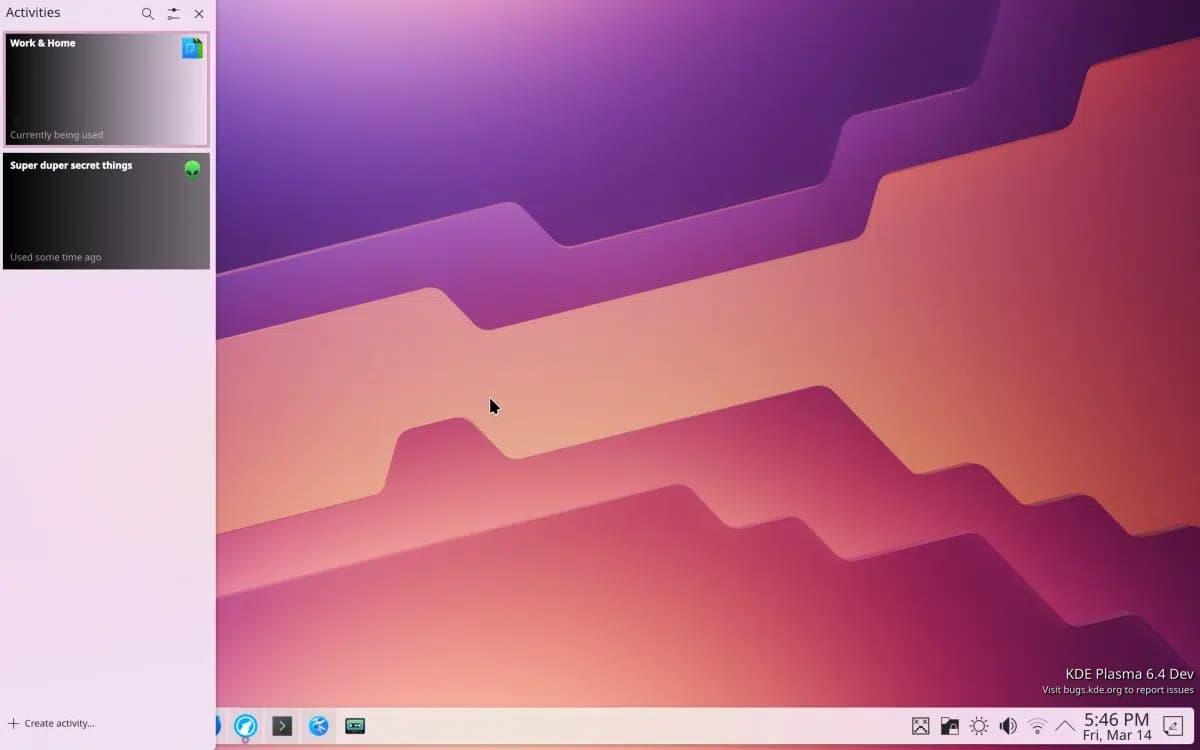Open the calendar from the 5:46 PM clock
The image size is (1200, 750).
[x=1116, y=726]
